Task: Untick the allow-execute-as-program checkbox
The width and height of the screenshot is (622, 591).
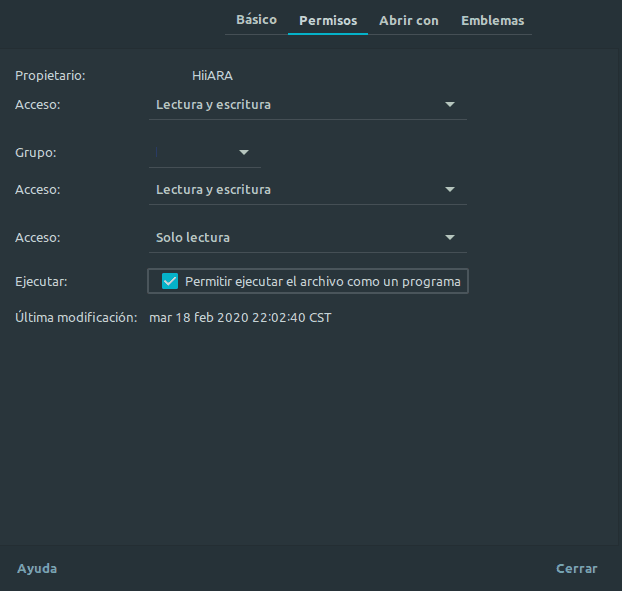Action: click(170, 281)
